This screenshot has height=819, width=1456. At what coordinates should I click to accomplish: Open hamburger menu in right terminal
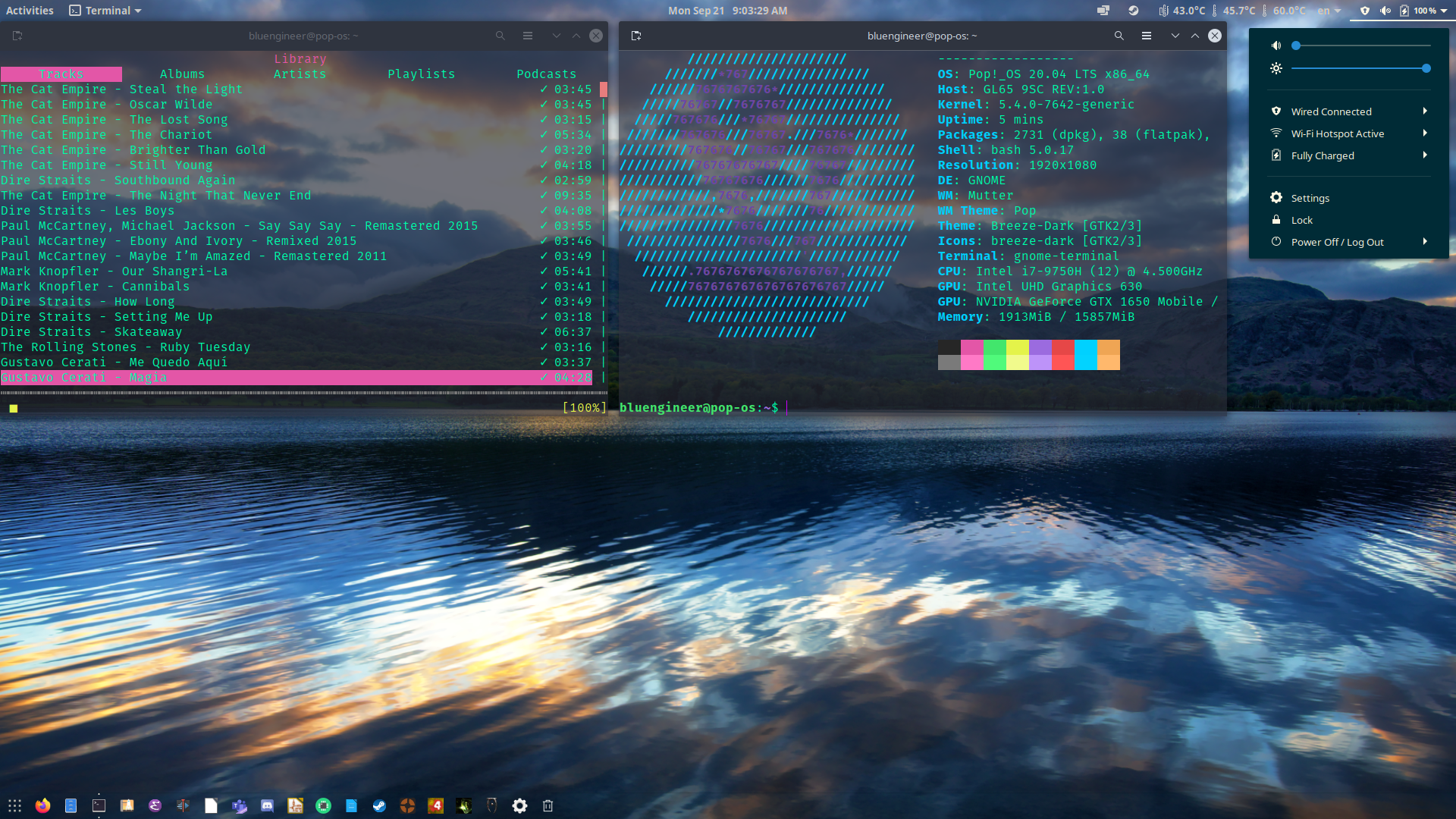coord(1147,36)
